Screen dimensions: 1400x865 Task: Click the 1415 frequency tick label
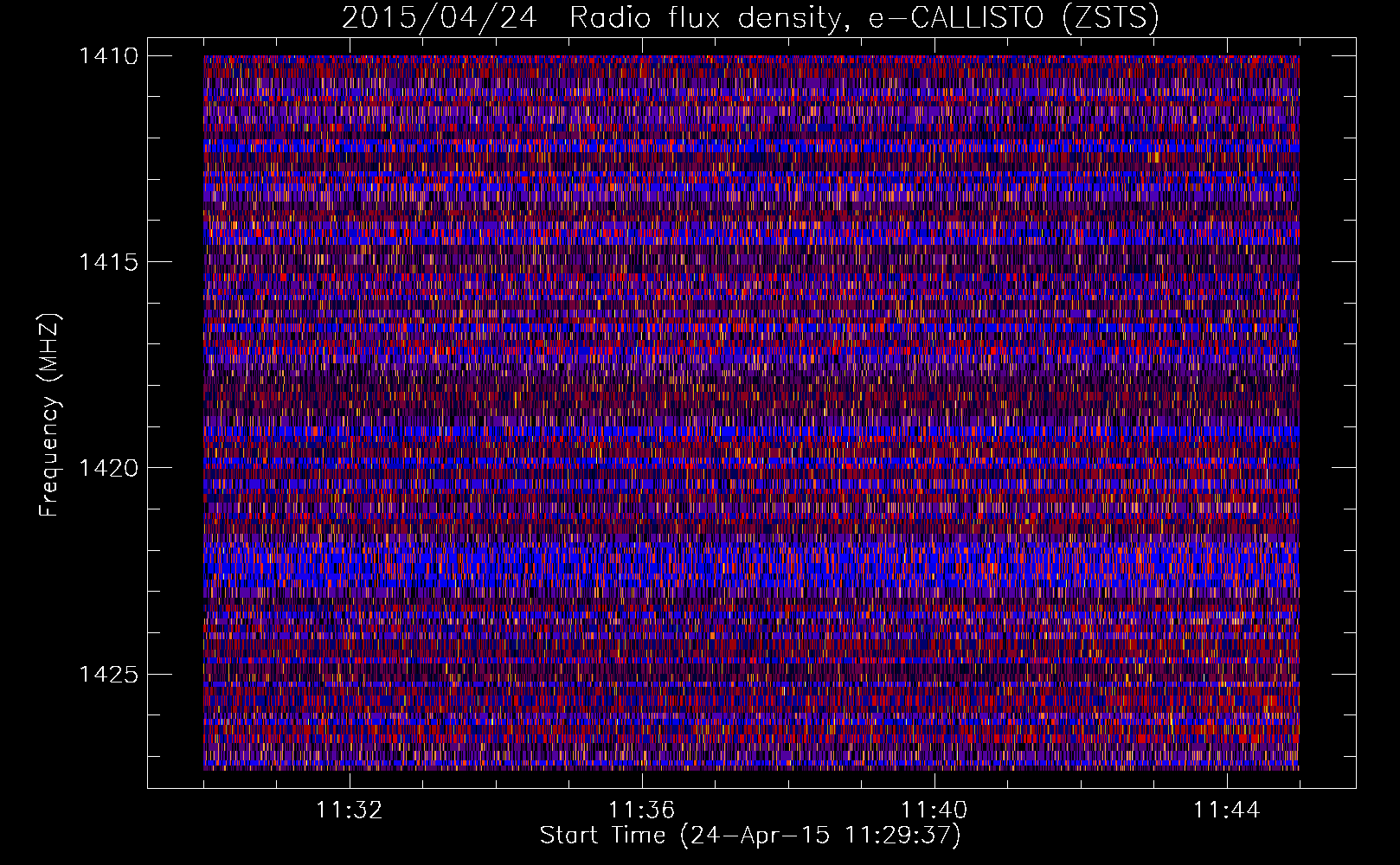(108, 262)
